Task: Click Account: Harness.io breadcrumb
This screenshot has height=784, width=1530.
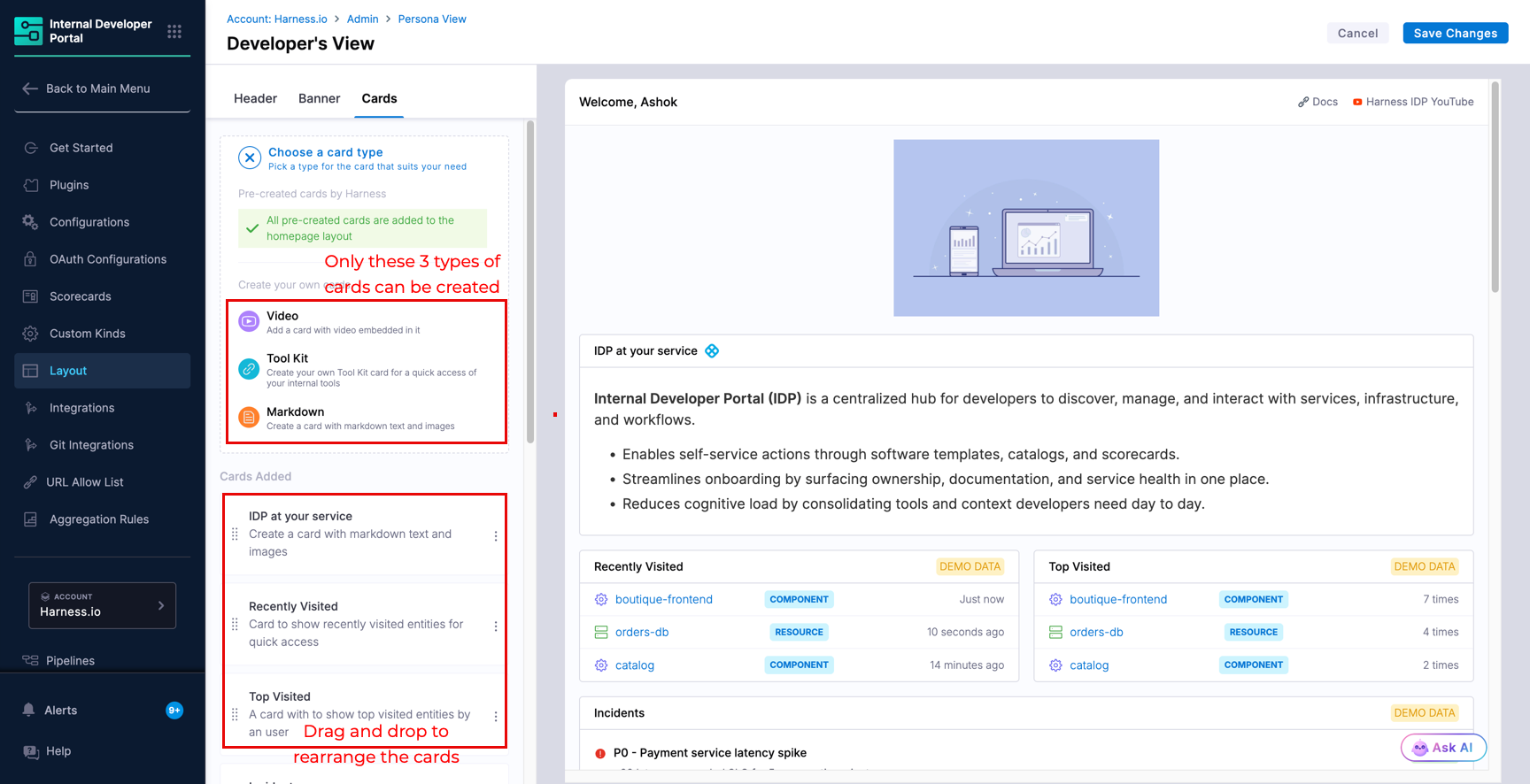Action: pos(277,19)
